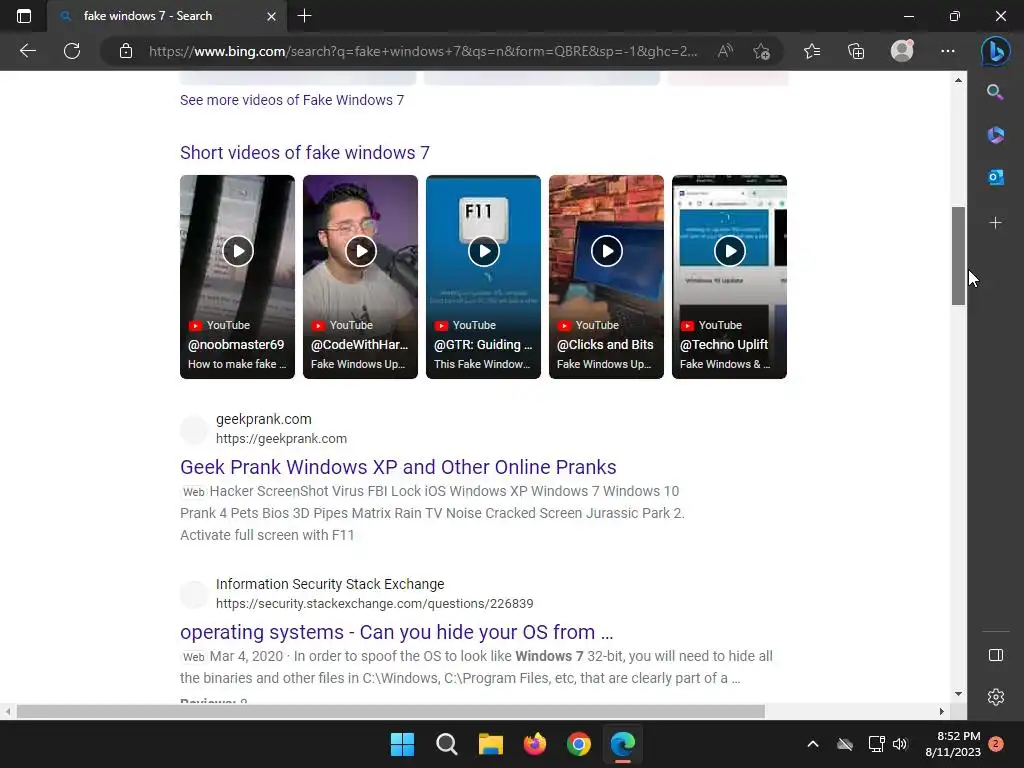Open 'operating systems - Can you hide your OS' result
Viewport: 1024px width, 768px height.
tap(396, 632)
